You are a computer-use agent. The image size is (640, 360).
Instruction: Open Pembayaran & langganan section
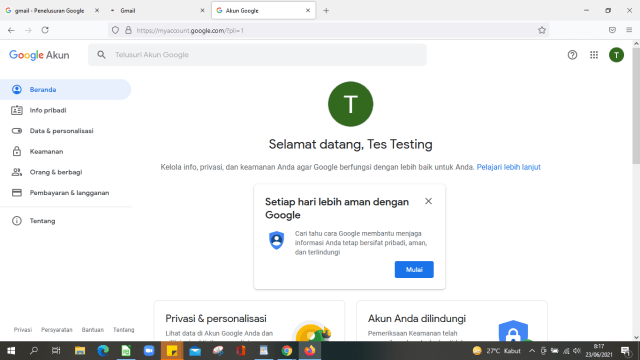point(65,193)
